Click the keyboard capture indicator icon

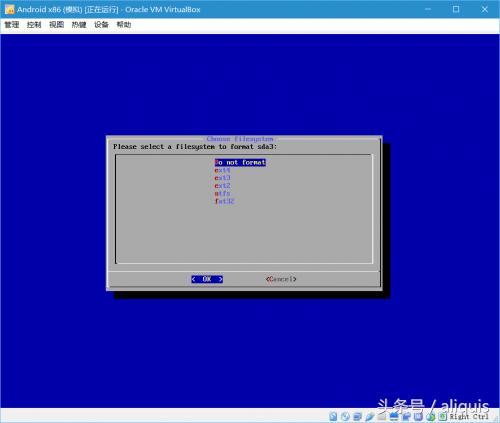442,416
